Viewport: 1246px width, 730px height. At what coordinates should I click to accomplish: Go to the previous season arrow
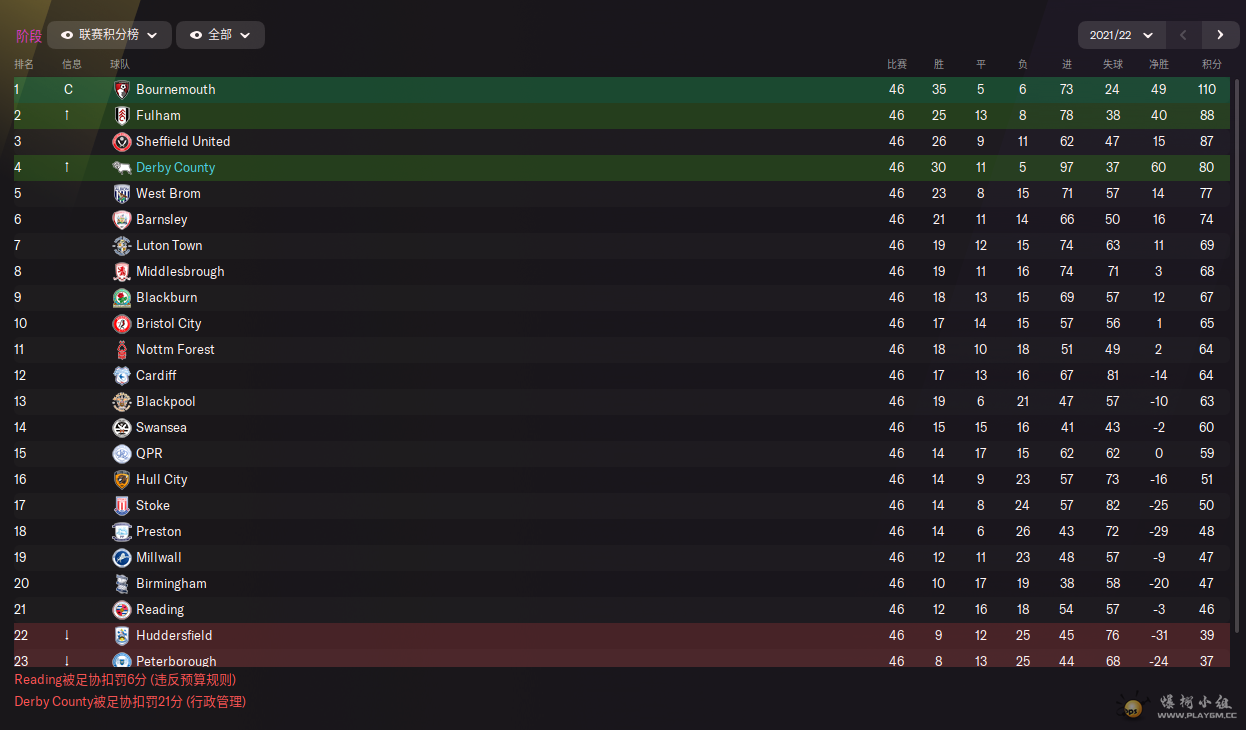pyautogui.click(x=1184, y=35)
